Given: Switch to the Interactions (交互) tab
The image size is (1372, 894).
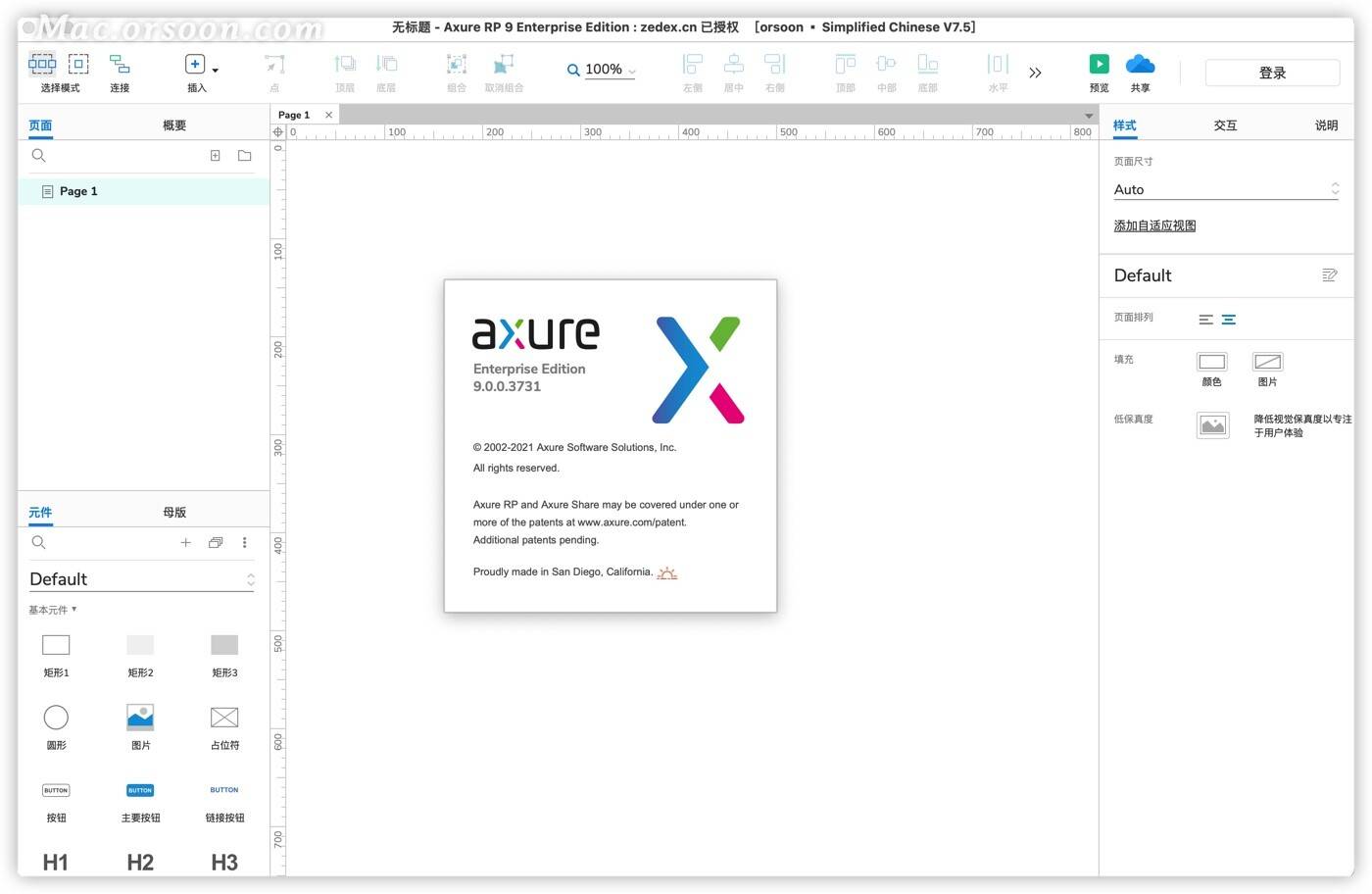Looking at the screenshot, I should (x=1225, y=125).
